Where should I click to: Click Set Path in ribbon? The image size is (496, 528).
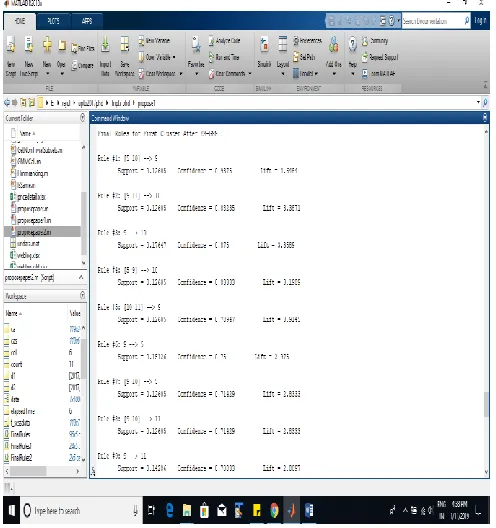(x=304, y=57)
